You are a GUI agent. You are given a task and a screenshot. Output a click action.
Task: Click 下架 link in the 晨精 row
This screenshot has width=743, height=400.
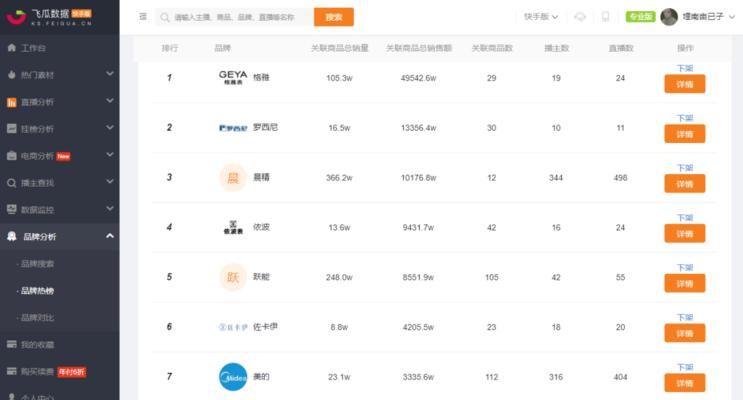685,168
